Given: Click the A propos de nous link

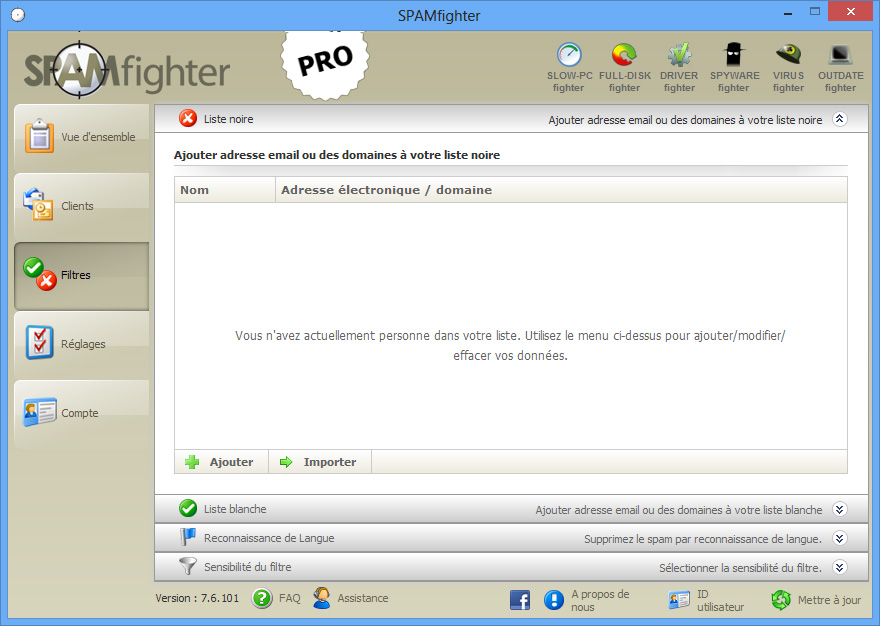Looking at the screenshot, I should point(600,600).
